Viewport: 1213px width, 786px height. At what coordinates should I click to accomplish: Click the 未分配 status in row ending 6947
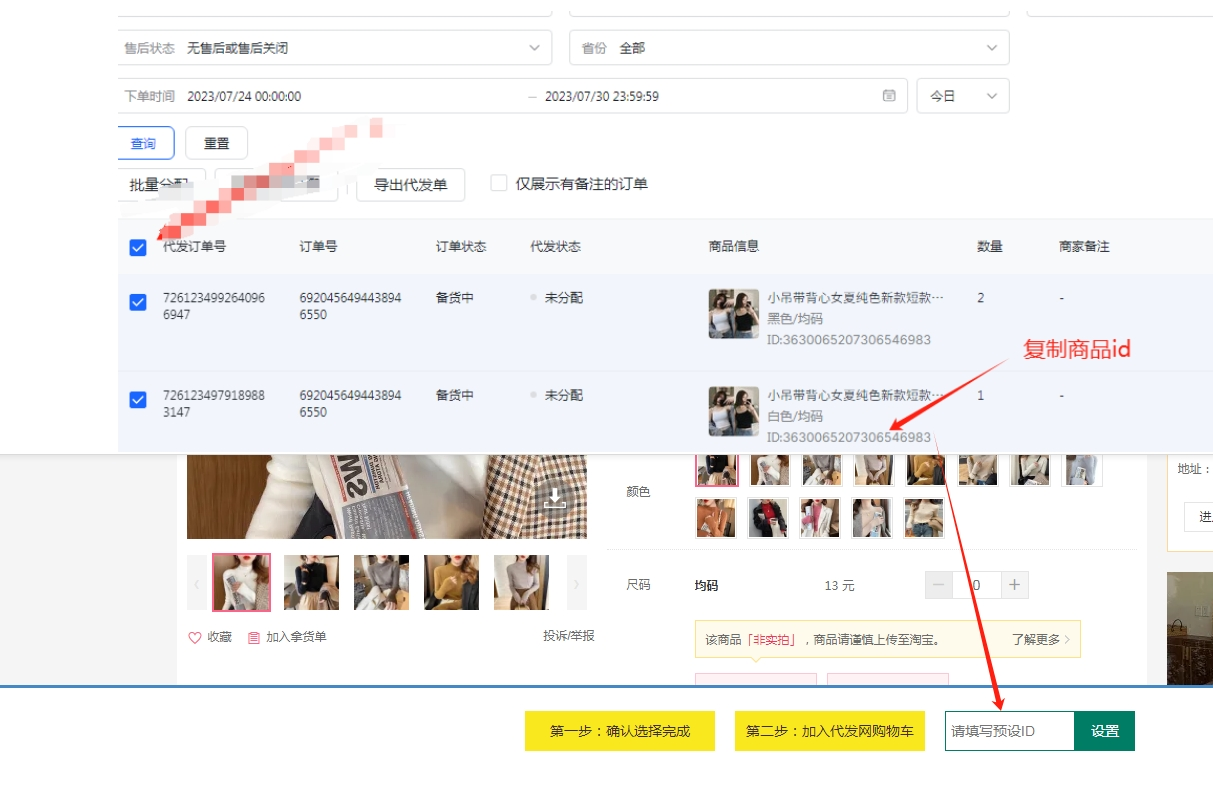[x=564, y=297]
